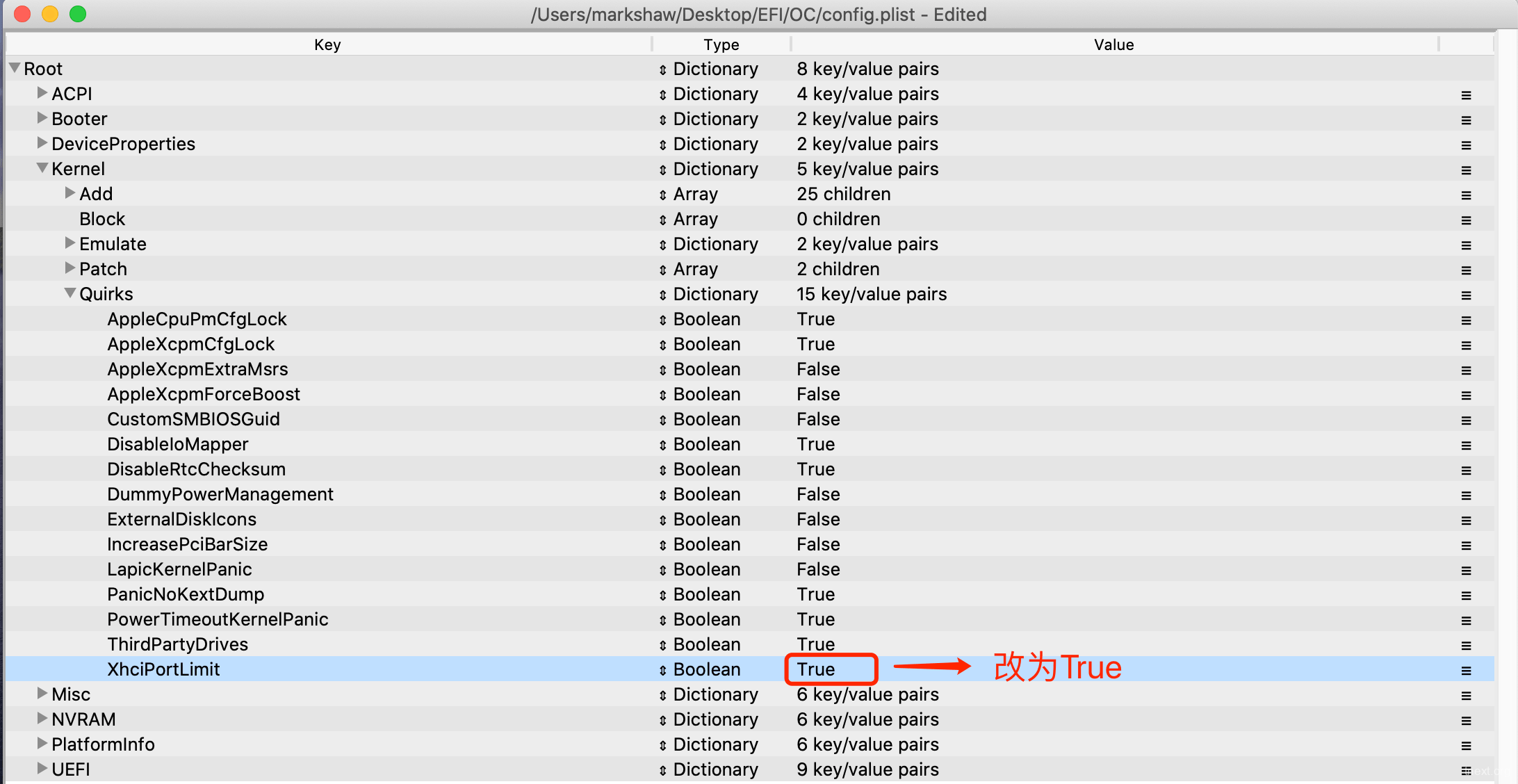Click the row menu icon for XhciPortLimit
This screenshot has height=784, width=1518.
[1466, 670]
